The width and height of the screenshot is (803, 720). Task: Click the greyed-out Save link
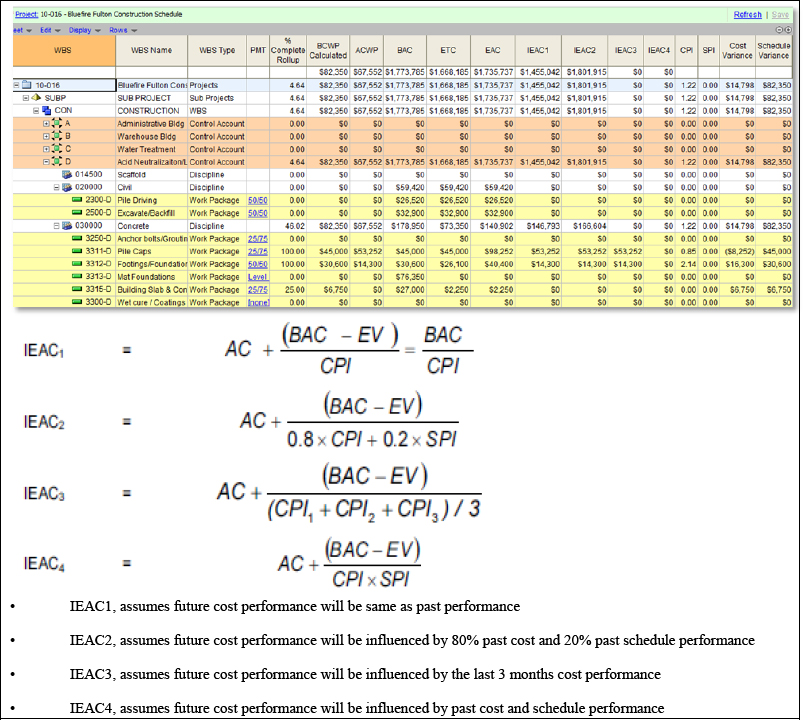click(x=780, y=14)
